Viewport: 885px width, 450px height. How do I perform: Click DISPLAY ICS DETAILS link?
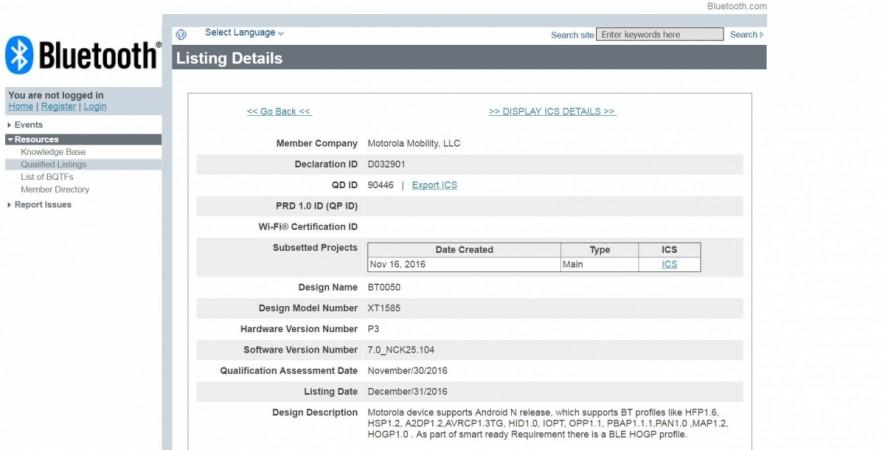coord(552,111)
